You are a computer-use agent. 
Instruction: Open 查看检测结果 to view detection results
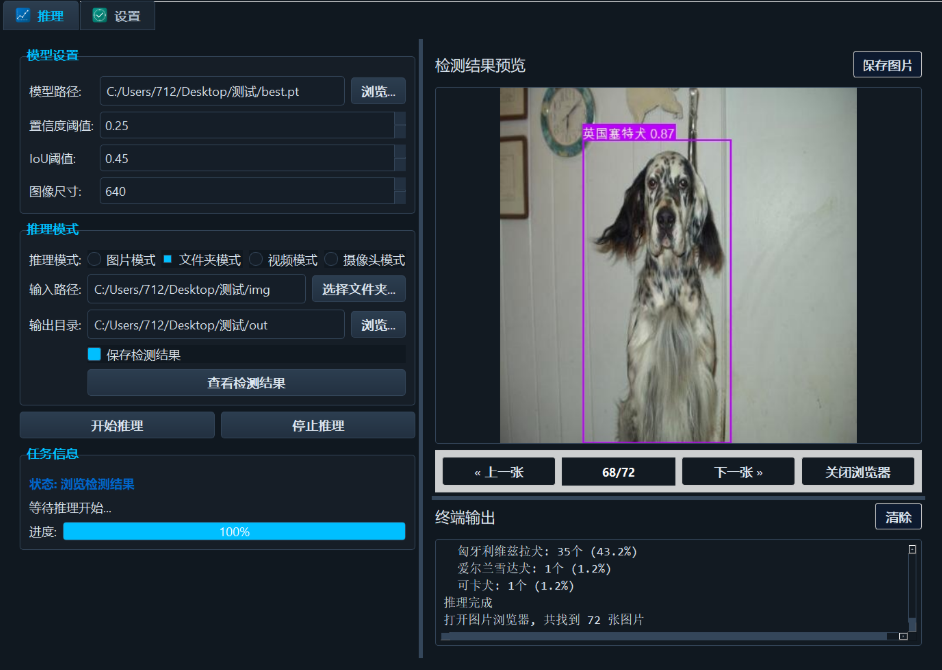246,382
